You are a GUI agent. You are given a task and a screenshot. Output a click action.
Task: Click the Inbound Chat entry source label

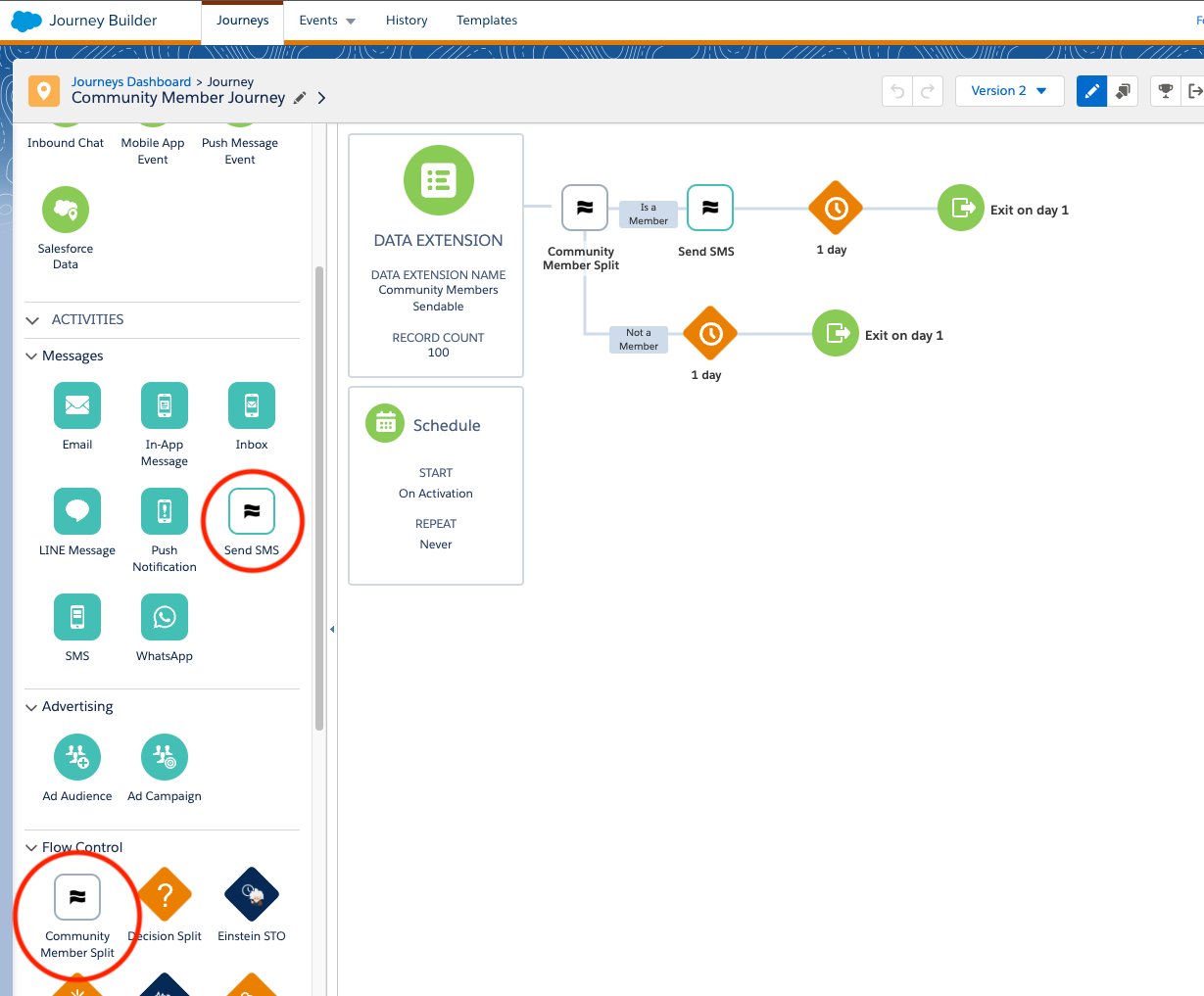tap(66, 143)
